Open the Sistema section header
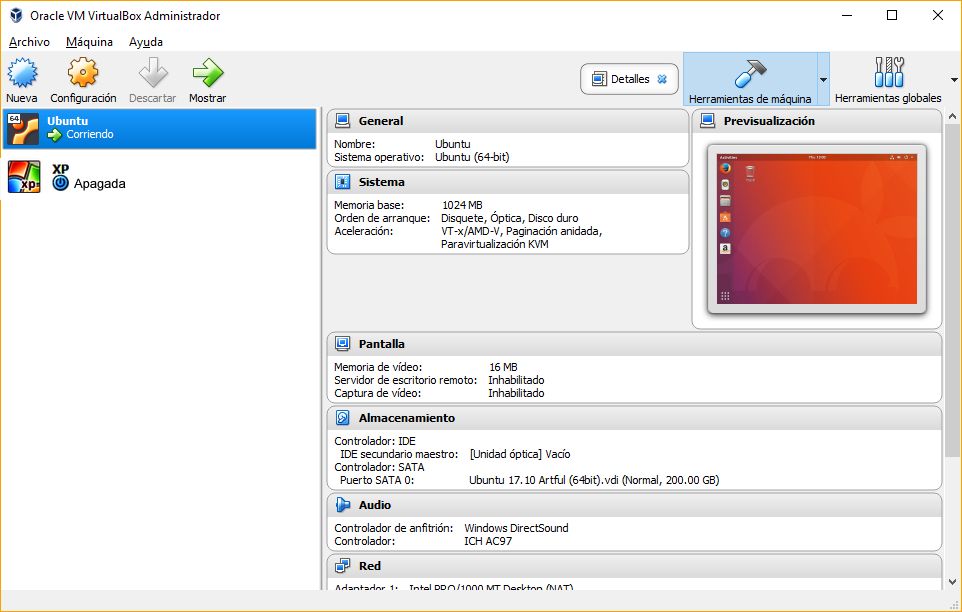Screen dimensions: 962x612 [508, 183]
